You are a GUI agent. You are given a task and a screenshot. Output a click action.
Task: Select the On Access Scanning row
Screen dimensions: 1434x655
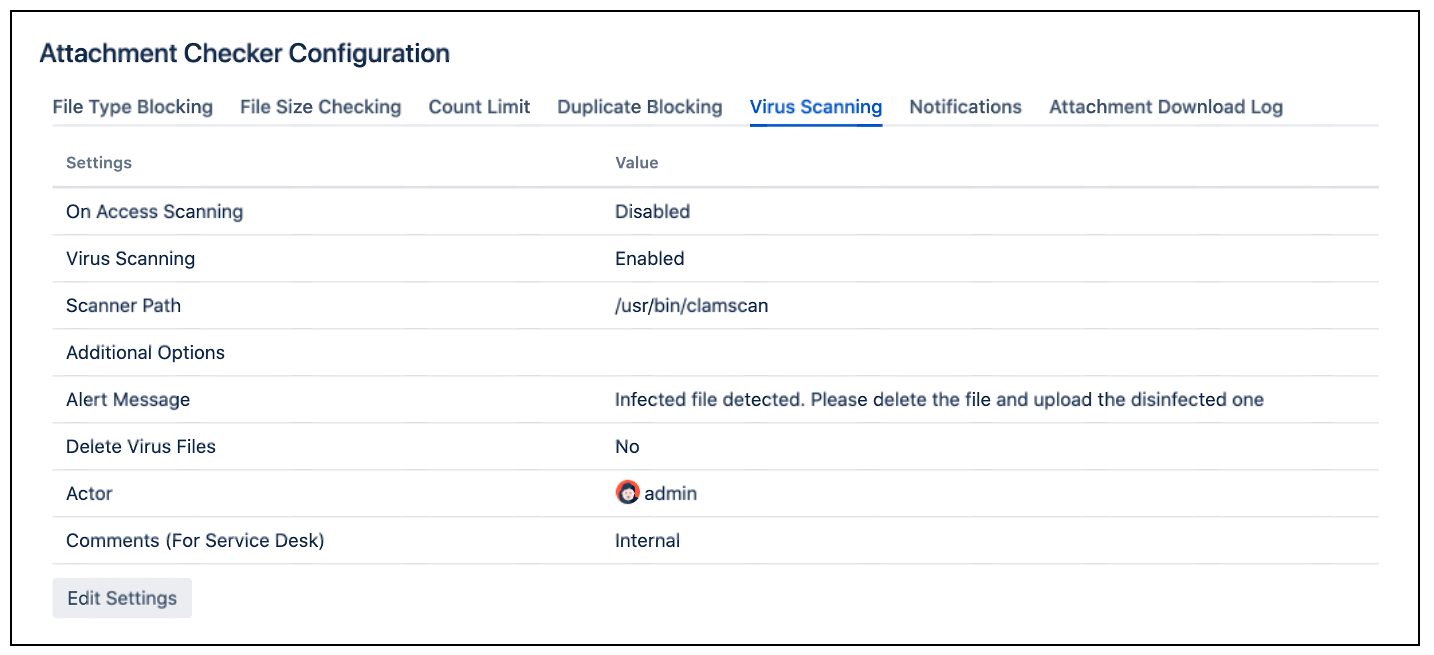click(x=154, y=211)
